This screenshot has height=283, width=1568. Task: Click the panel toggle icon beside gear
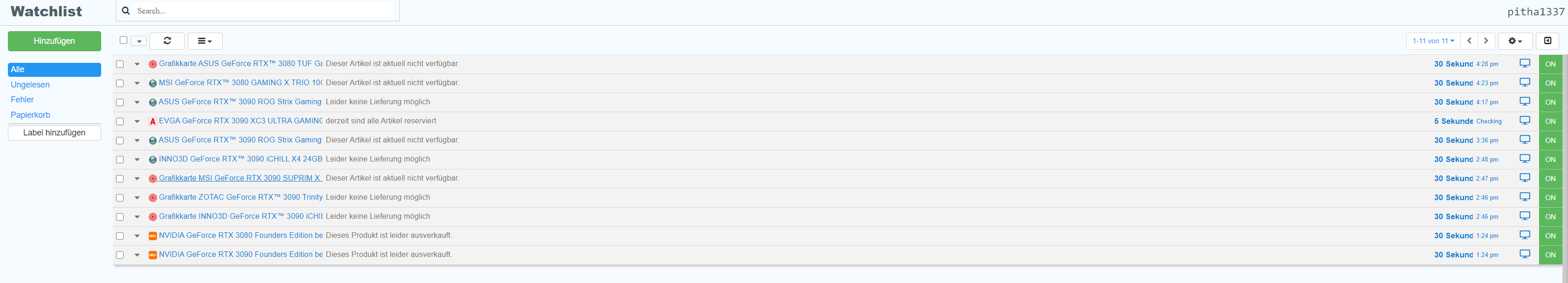click(1547, 40)
